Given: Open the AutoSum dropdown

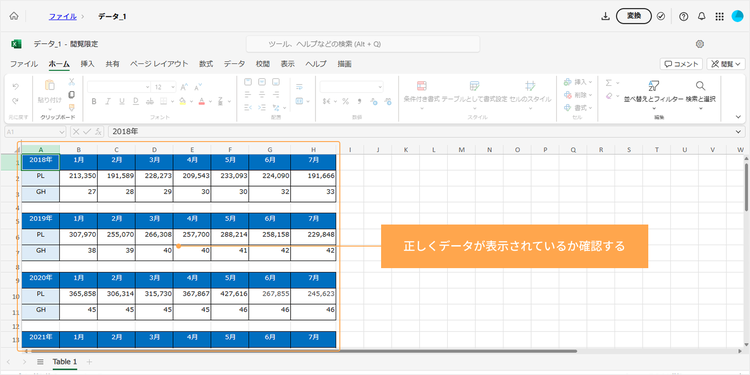Looking at the screenshot, I should click(618, 83).
